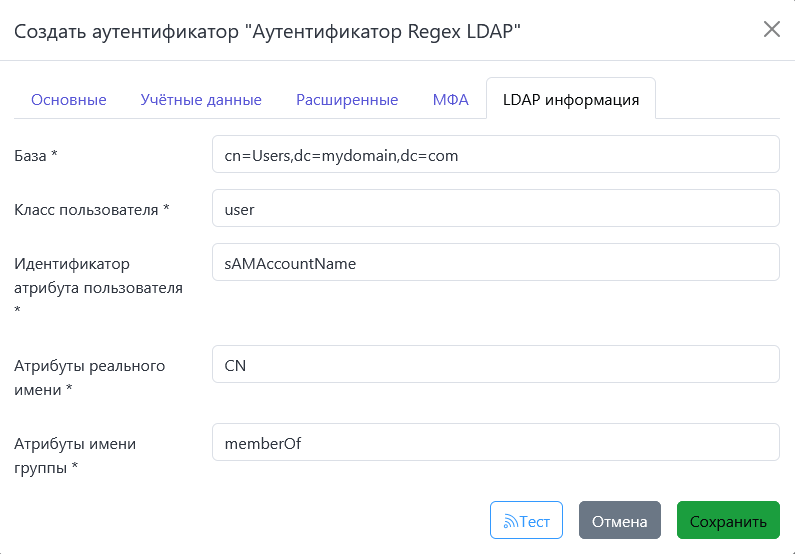Image resolution: width=795 pixels, height=554 pixels.
Task: Open the Учётные данные tab
Action: [201, 100]
